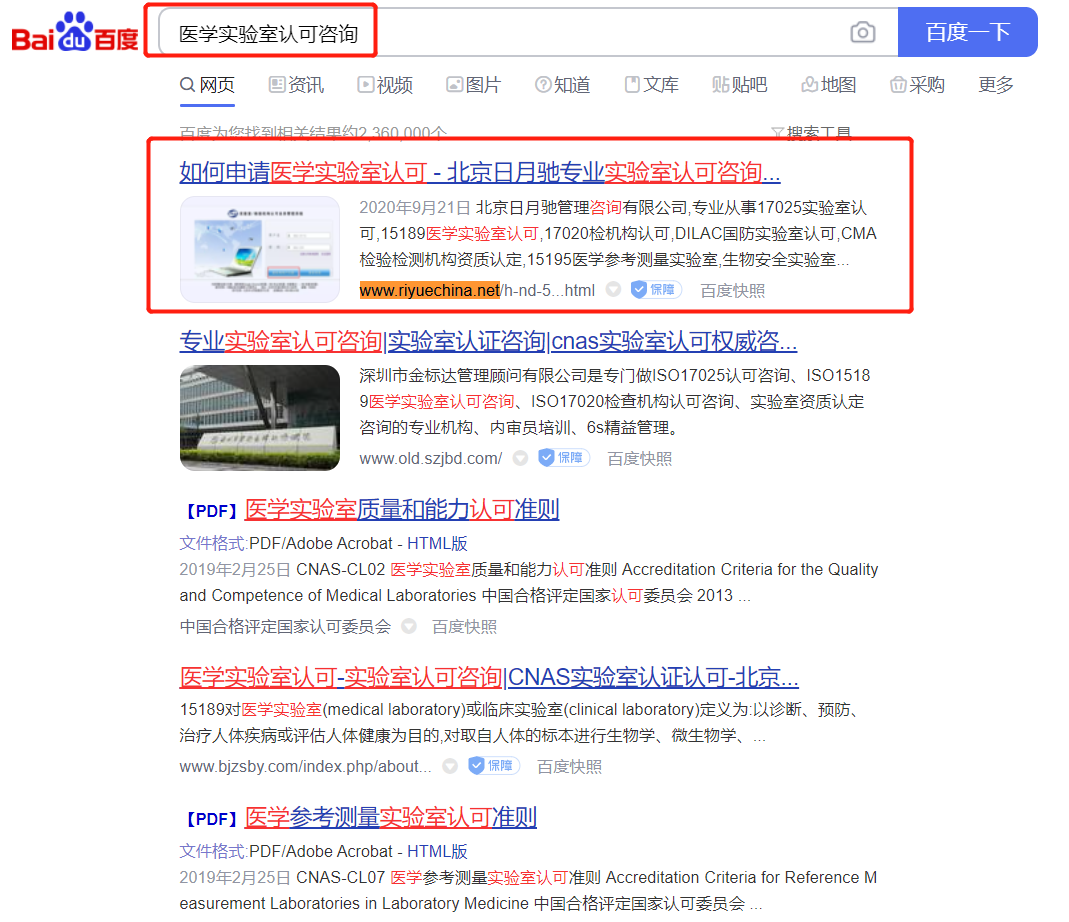The height and width of the screenshot is (922, 1069).
Task: Open the www.bjzsby.com URL link
Action: (305, 767)
